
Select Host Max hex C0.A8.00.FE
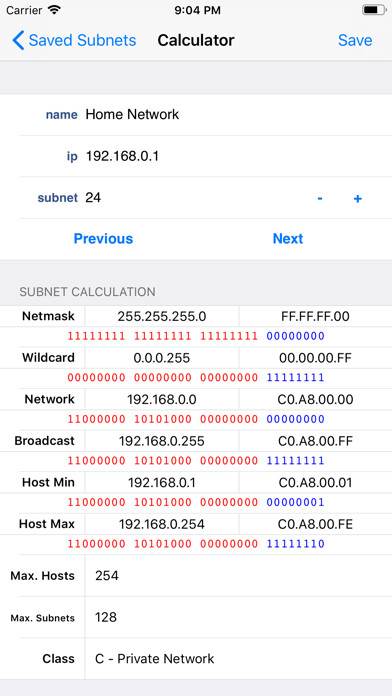[x=315, y=525]
